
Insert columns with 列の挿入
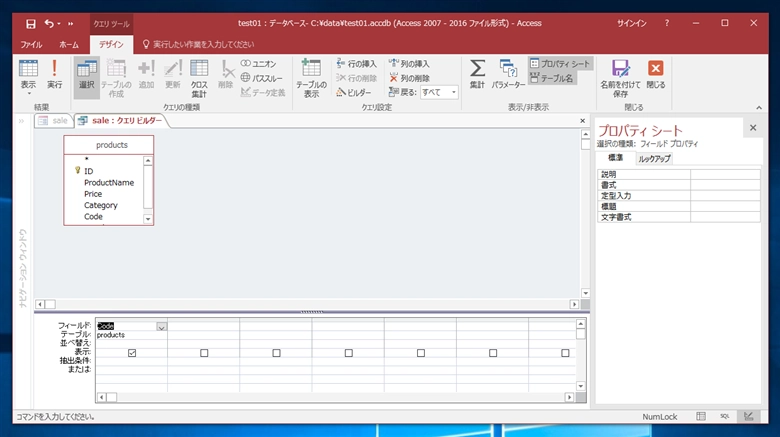click(x=409, y=64)
